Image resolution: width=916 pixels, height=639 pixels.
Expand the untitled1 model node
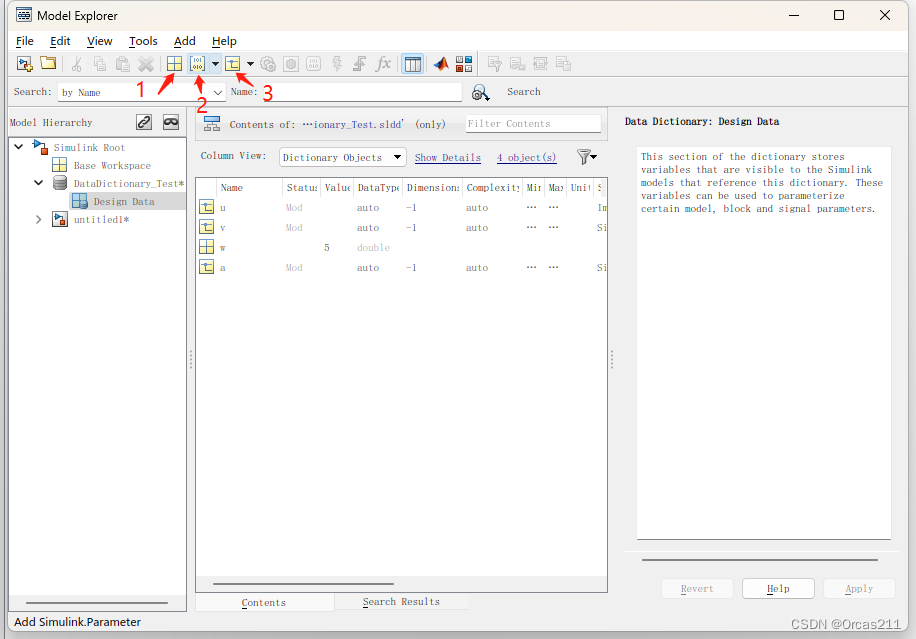pos(39,220)
